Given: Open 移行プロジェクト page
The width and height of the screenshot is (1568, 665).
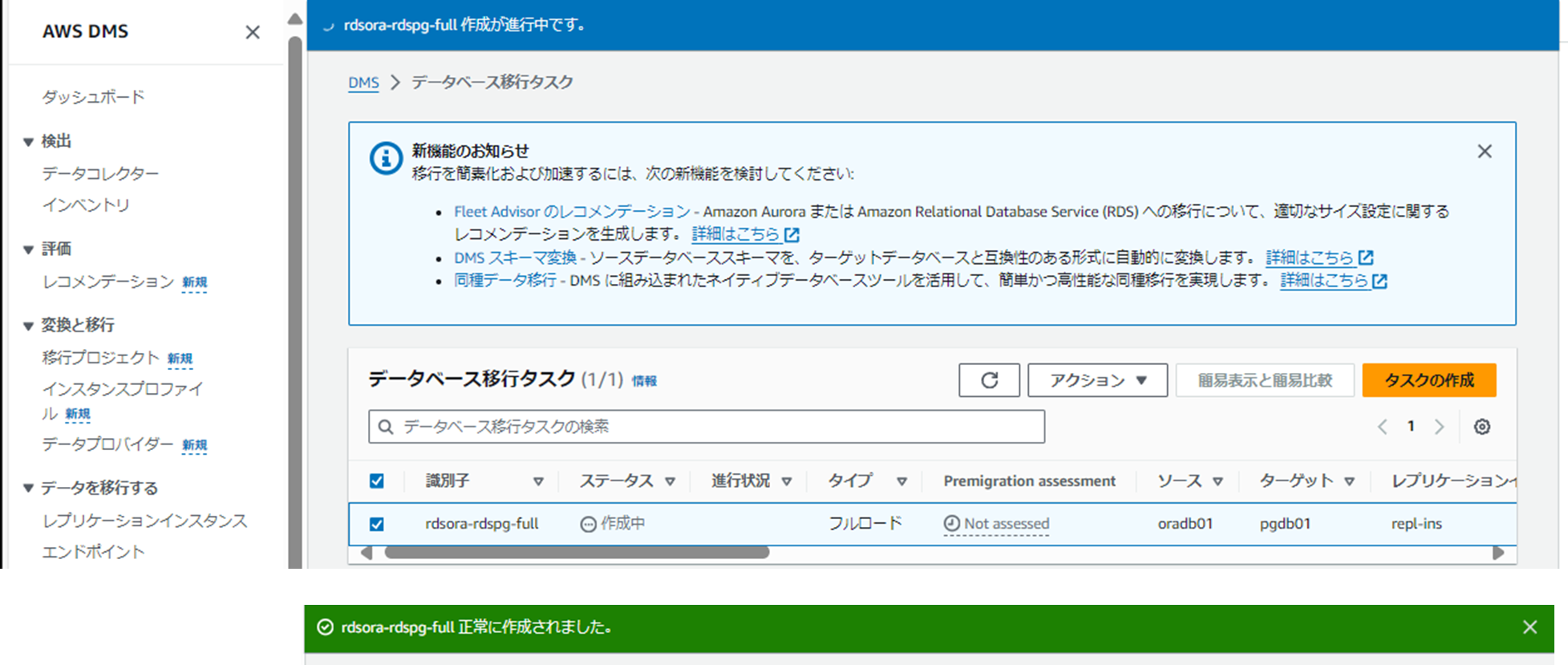Looking at the screenshot, I should click(100, 358).
